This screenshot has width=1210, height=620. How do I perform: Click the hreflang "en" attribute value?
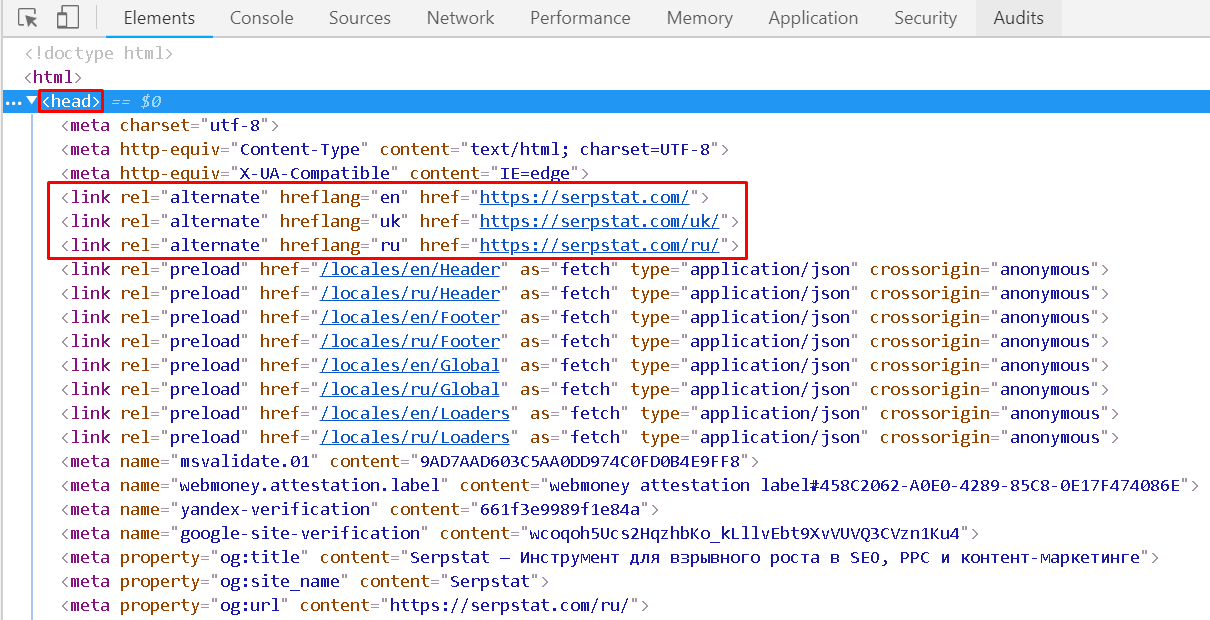point(390,197)
